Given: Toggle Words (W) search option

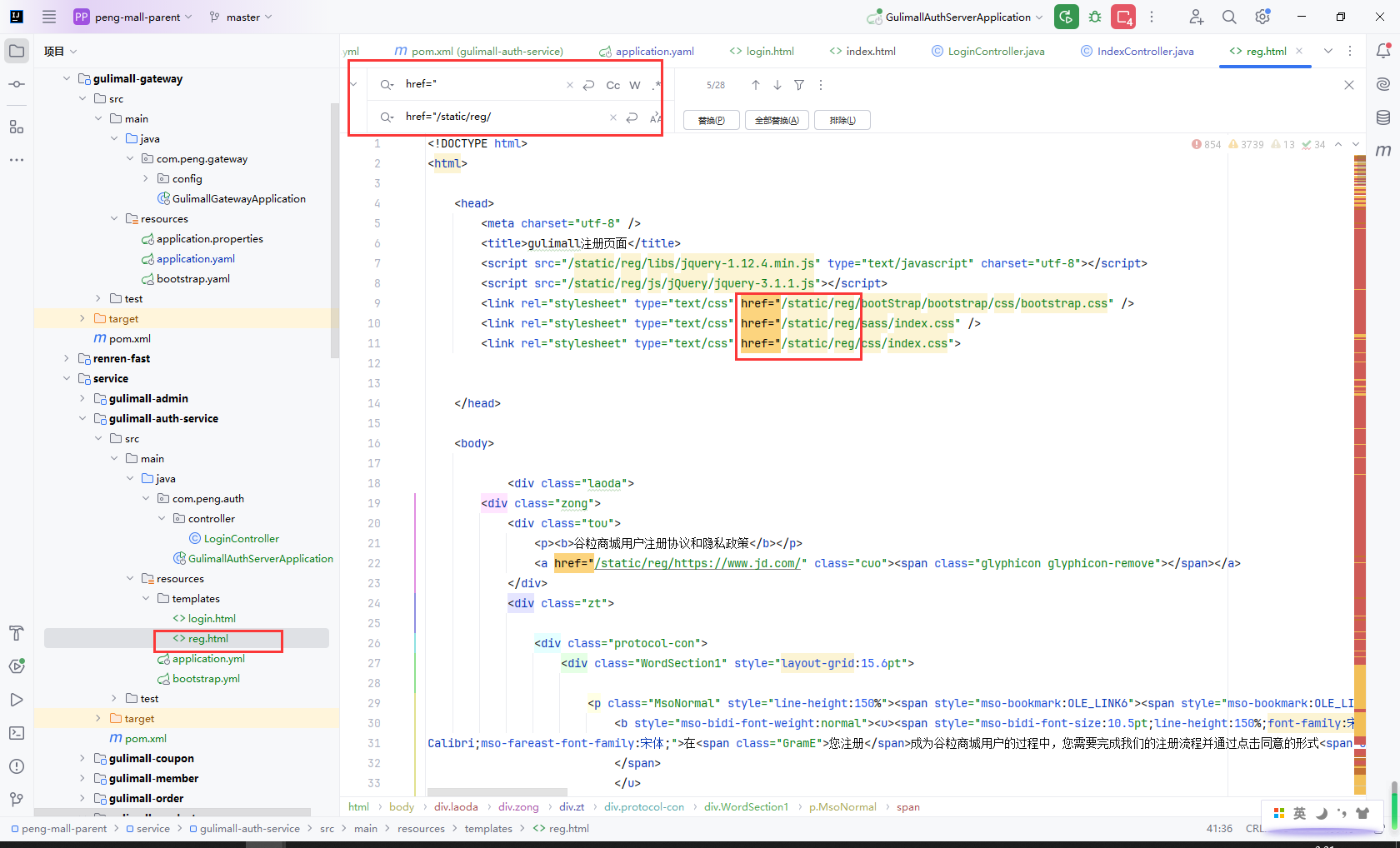Looking at the screenshot, I should (x=635, y=85).
